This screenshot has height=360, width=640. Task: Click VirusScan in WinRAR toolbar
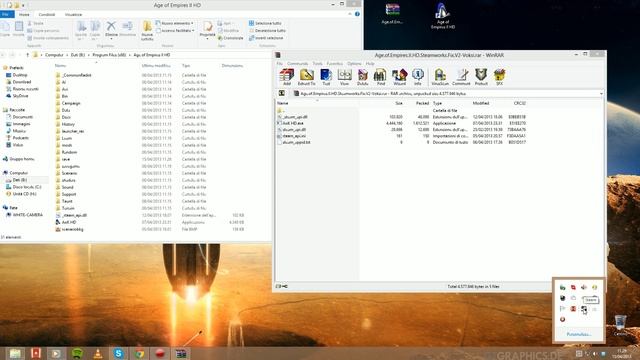coord(440,77)
